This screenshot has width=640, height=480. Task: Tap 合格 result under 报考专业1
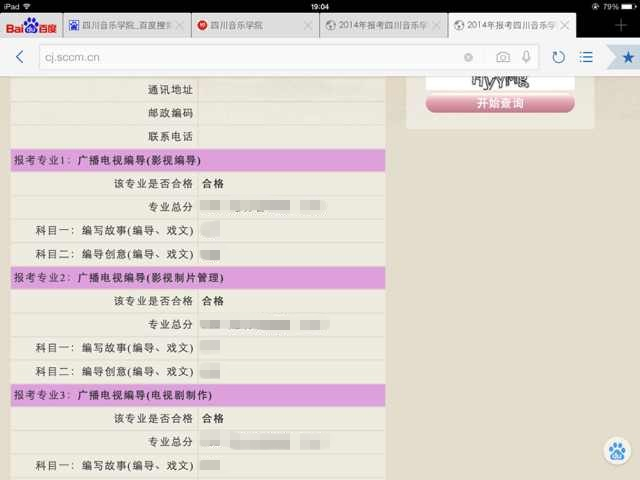coord(213,184)
